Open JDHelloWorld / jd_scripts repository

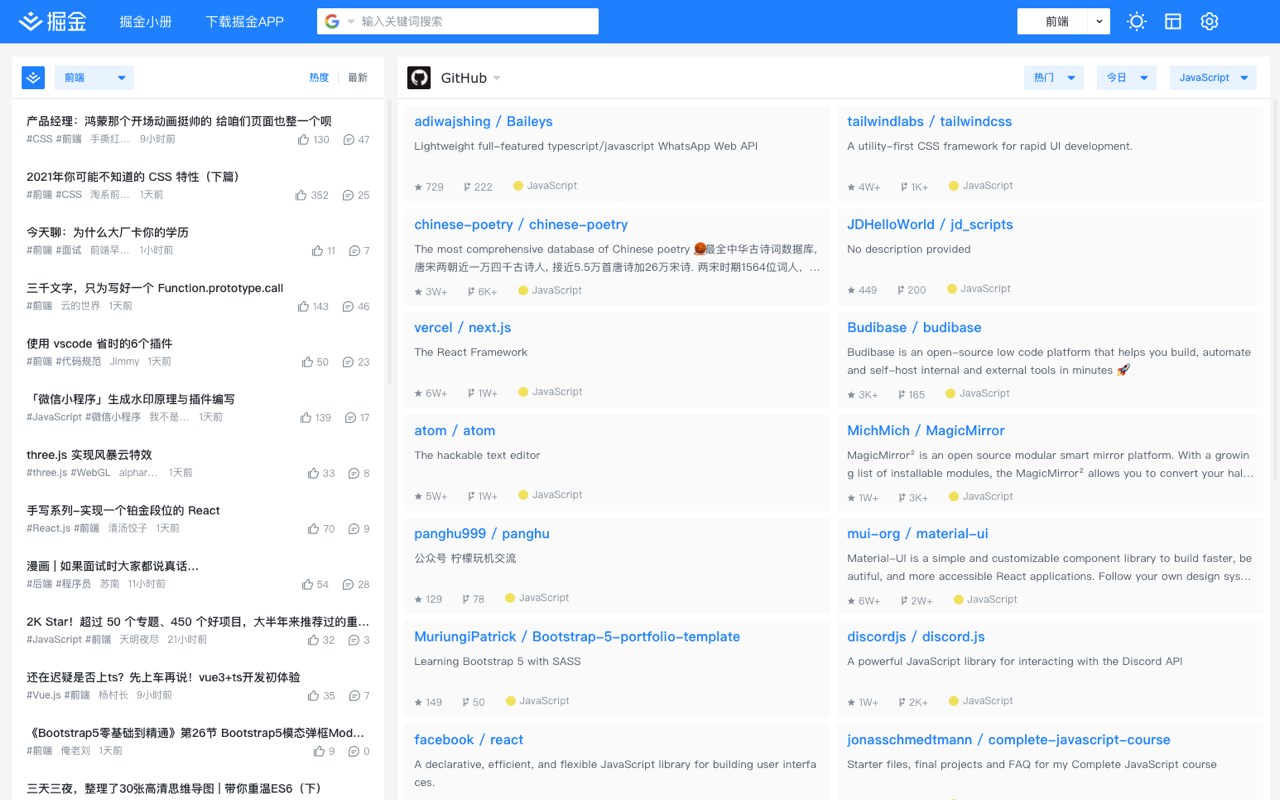930,224
